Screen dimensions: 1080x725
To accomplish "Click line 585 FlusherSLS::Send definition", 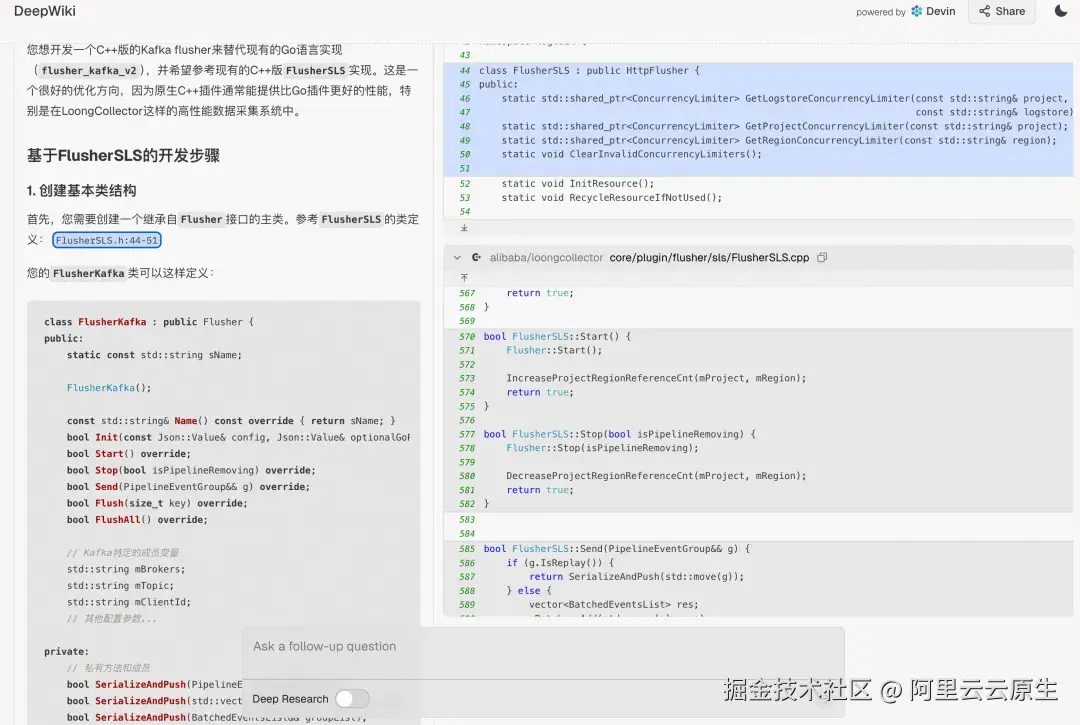I will tap(616, 549).
